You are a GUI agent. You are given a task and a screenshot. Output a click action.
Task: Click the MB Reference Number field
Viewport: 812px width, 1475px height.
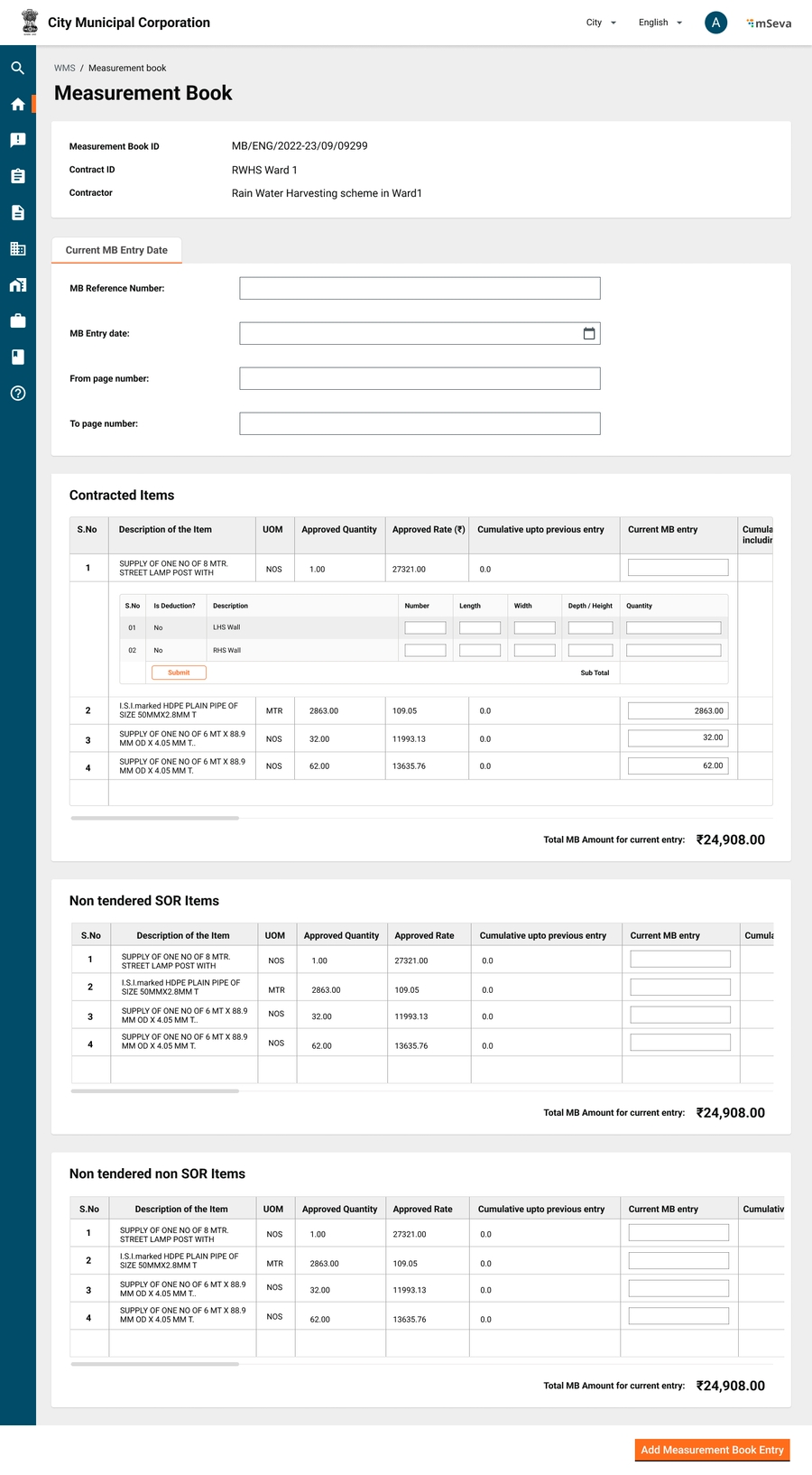(420, 289)
